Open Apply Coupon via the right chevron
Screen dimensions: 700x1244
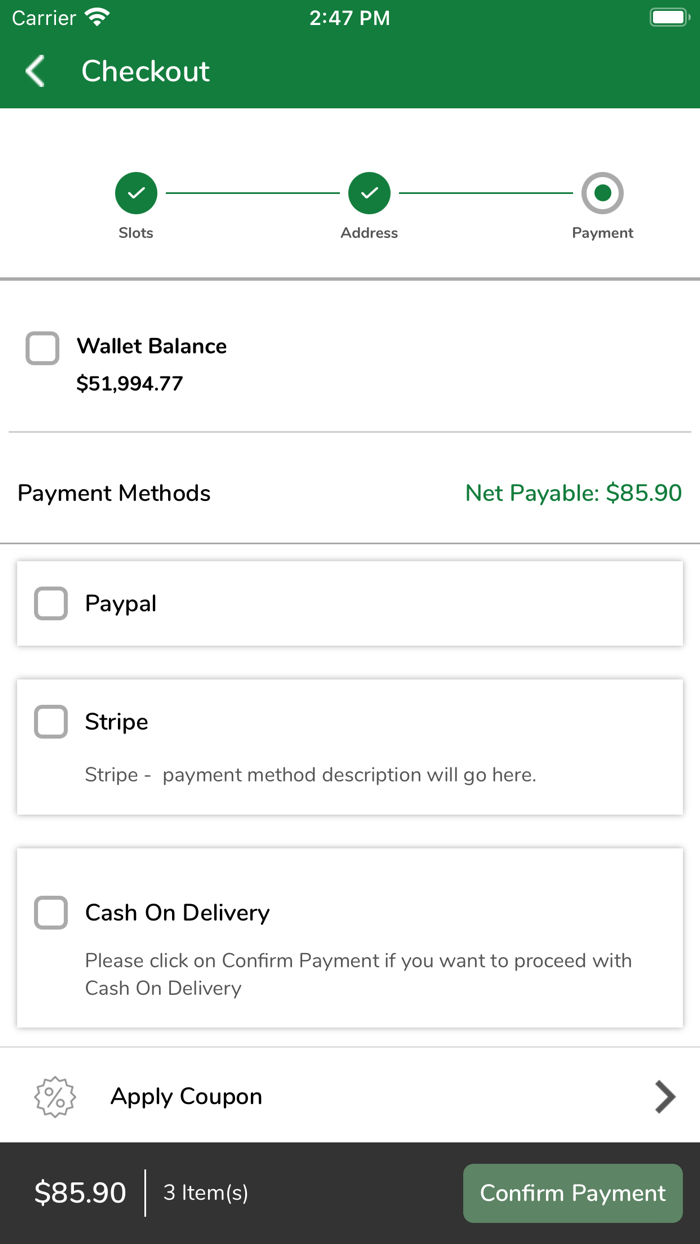(x=665, y=1097)
